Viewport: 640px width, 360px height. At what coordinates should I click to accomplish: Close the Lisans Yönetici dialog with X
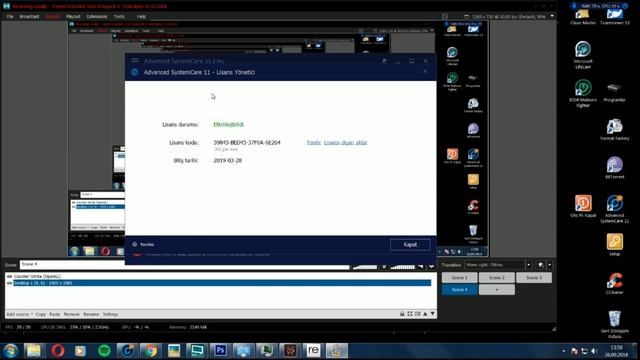tap(425, 72)
